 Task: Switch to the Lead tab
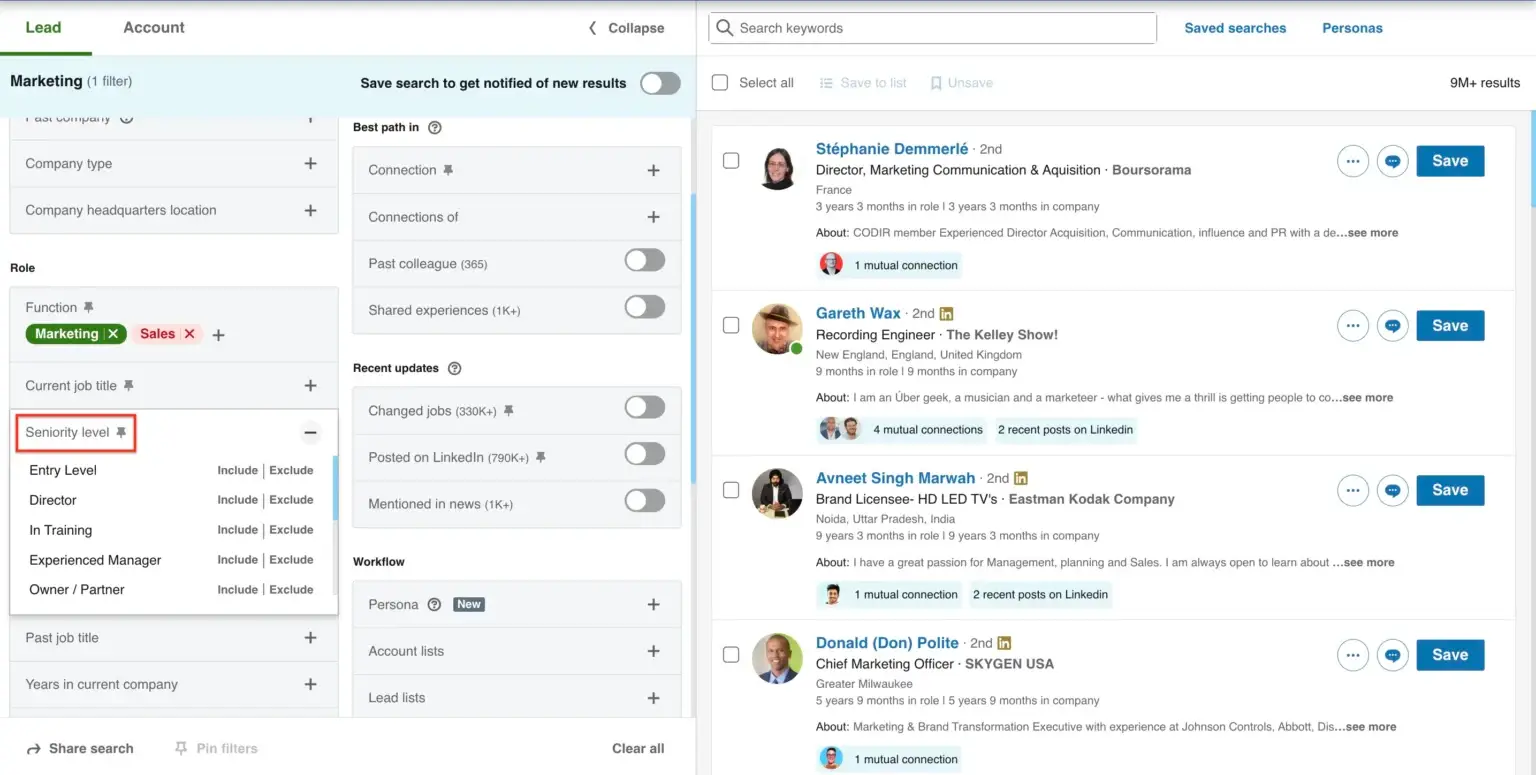(43, 27)
